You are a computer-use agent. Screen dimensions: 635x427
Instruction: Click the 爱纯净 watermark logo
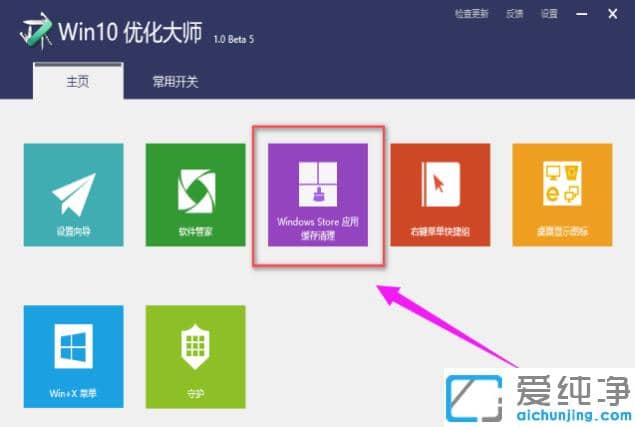(538, 396)
